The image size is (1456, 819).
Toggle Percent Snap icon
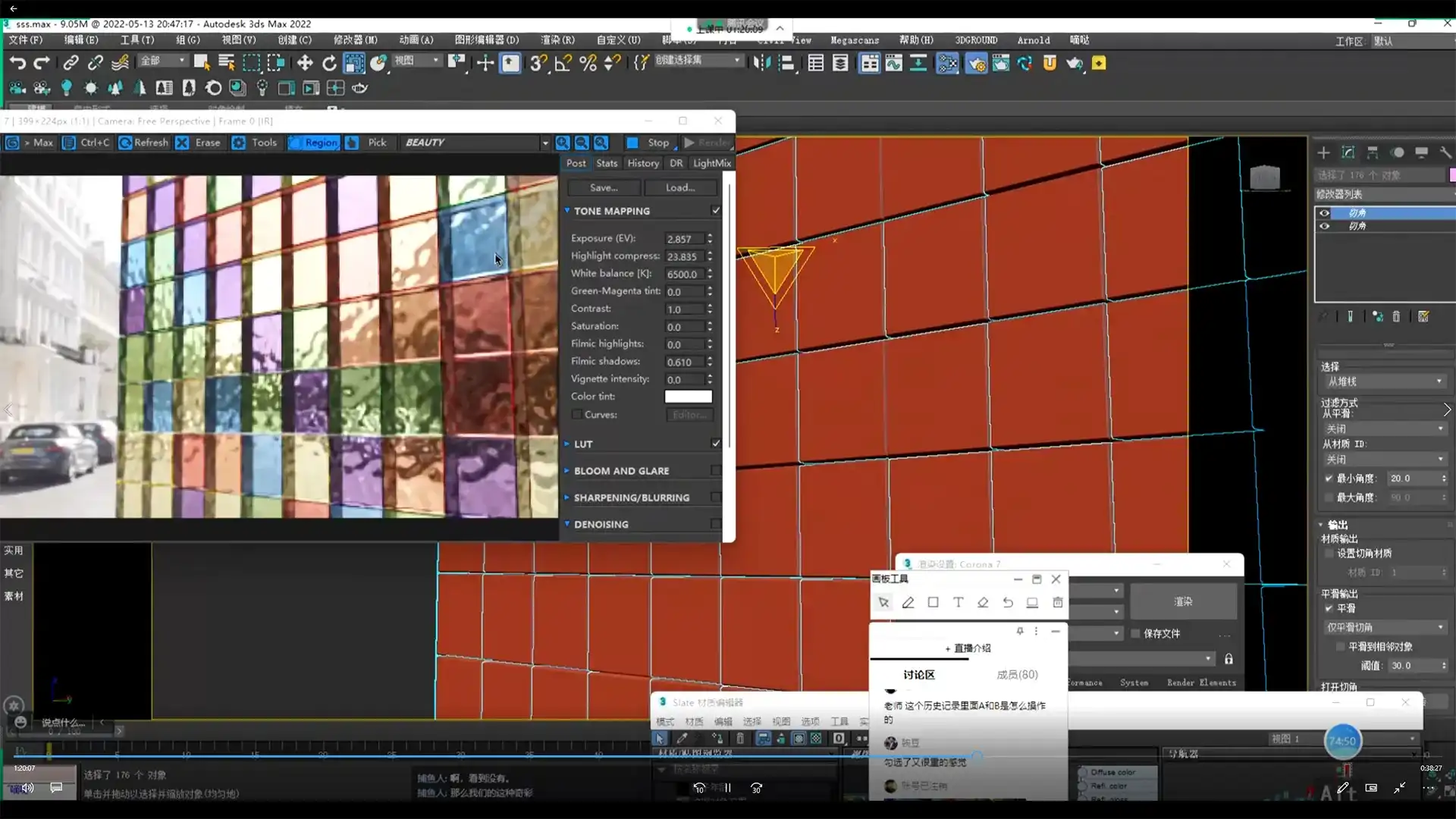[588, 63]
